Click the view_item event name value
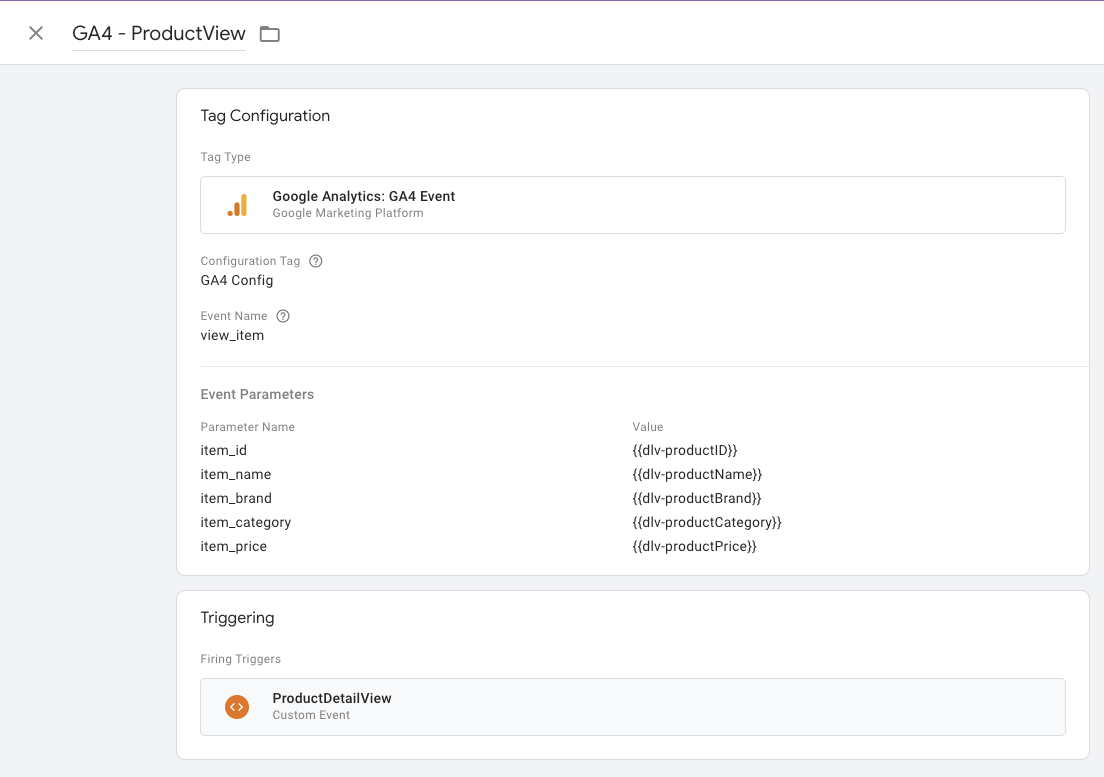Image resolution: width=1104 pixels, height=777 pixels. 232,335
